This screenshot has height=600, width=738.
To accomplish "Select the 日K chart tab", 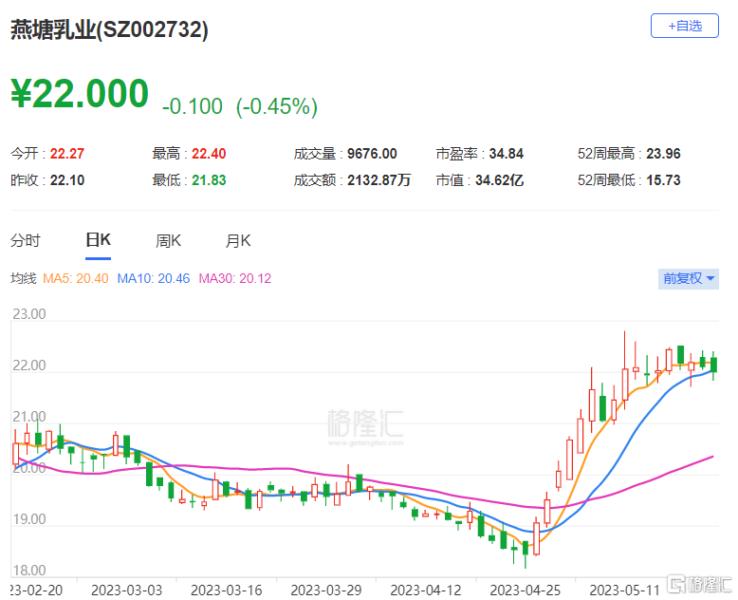I will 98,240.
